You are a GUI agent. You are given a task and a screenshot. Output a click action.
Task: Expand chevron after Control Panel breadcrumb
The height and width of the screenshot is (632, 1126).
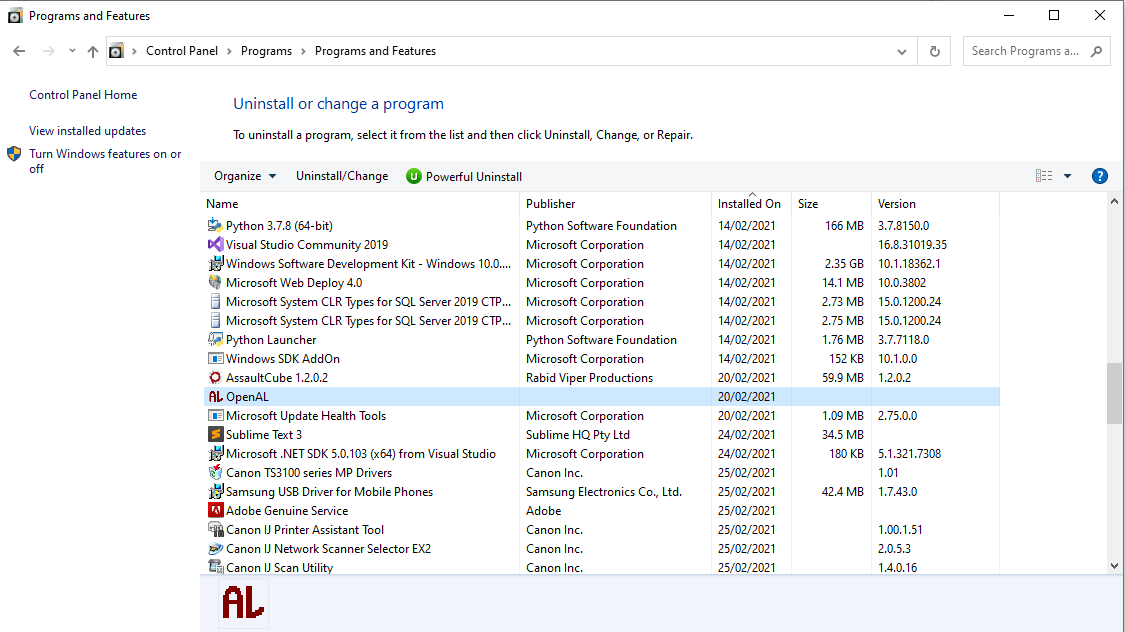point(229,51)
